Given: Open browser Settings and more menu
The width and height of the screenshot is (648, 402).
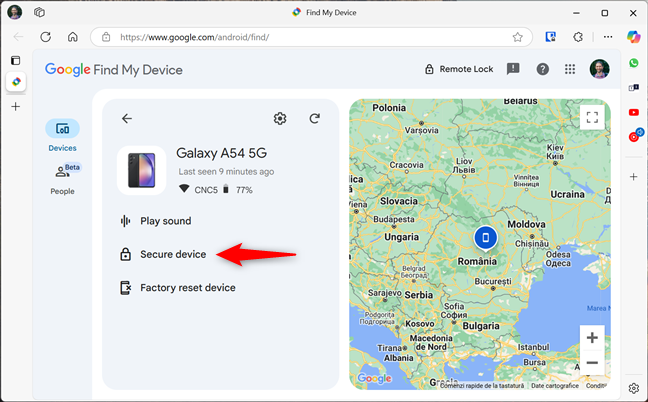Looking at the screenshot, I should [608, 37].
